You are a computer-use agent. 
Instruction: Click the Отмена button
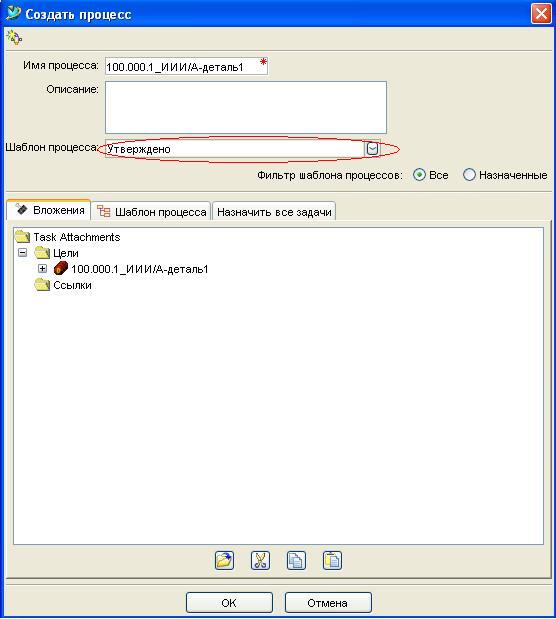(328, 603)
